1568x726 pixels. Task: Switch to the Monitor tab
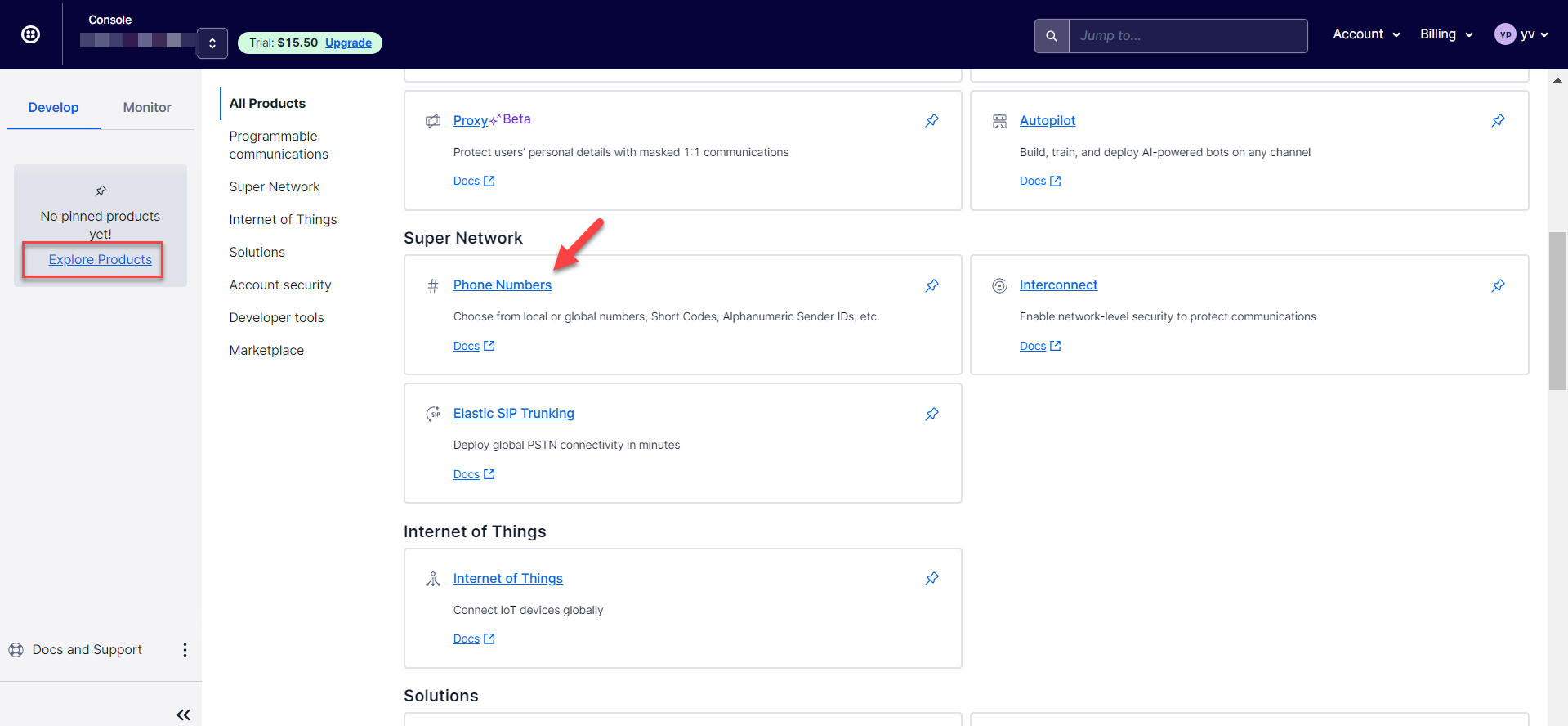coord(147,108)
